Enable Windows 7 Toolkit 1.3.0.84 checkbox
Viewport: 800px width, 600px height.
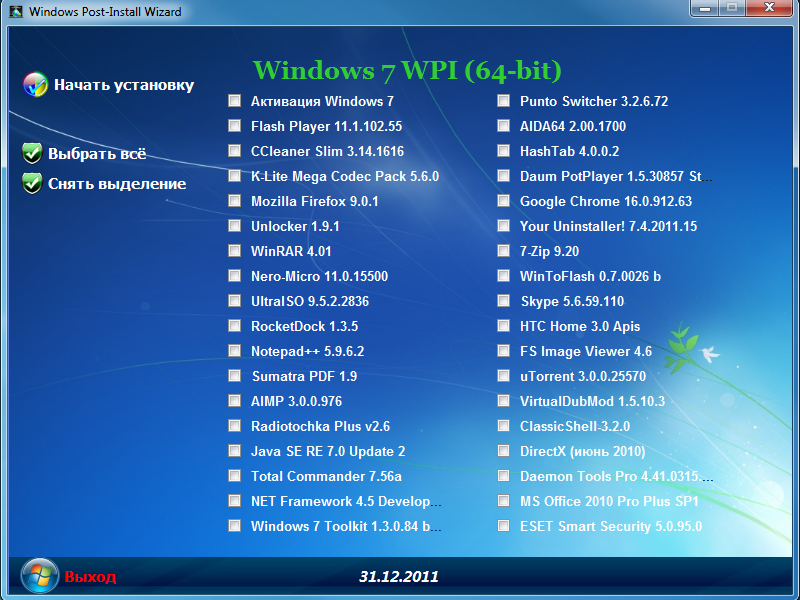pyautogui.click(x=234, y=526)
